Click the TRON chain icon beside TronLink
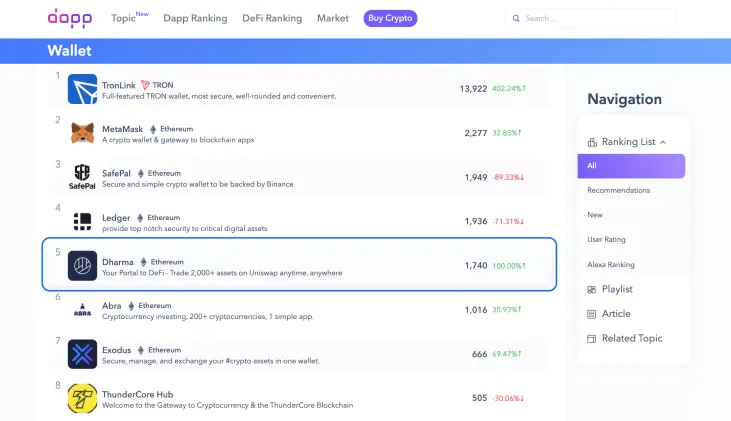Viewport: 731px width, 421px height. point(145,85)
